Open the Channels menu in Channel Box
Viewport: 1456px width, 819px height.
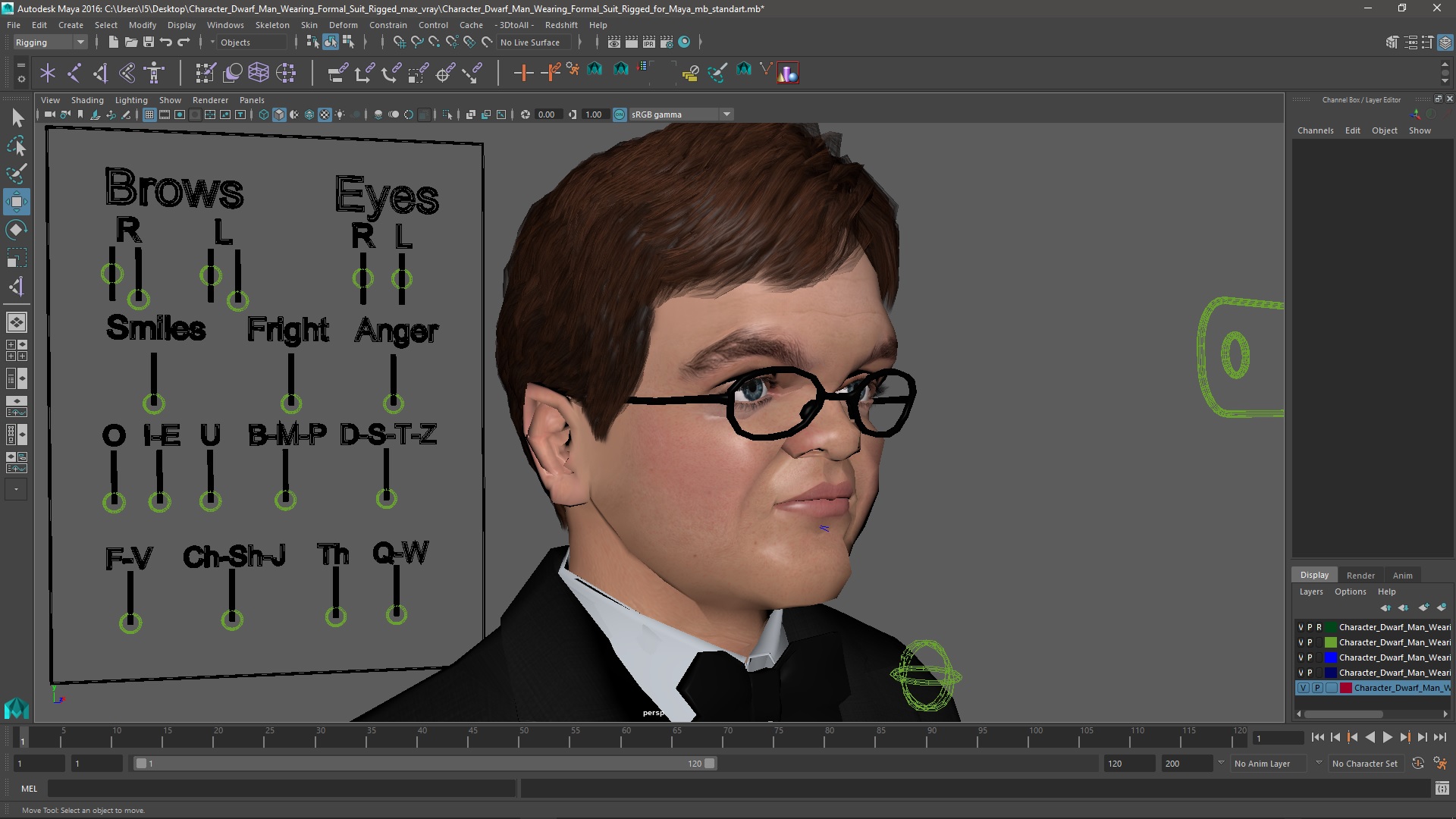[x=1315, y=130]
